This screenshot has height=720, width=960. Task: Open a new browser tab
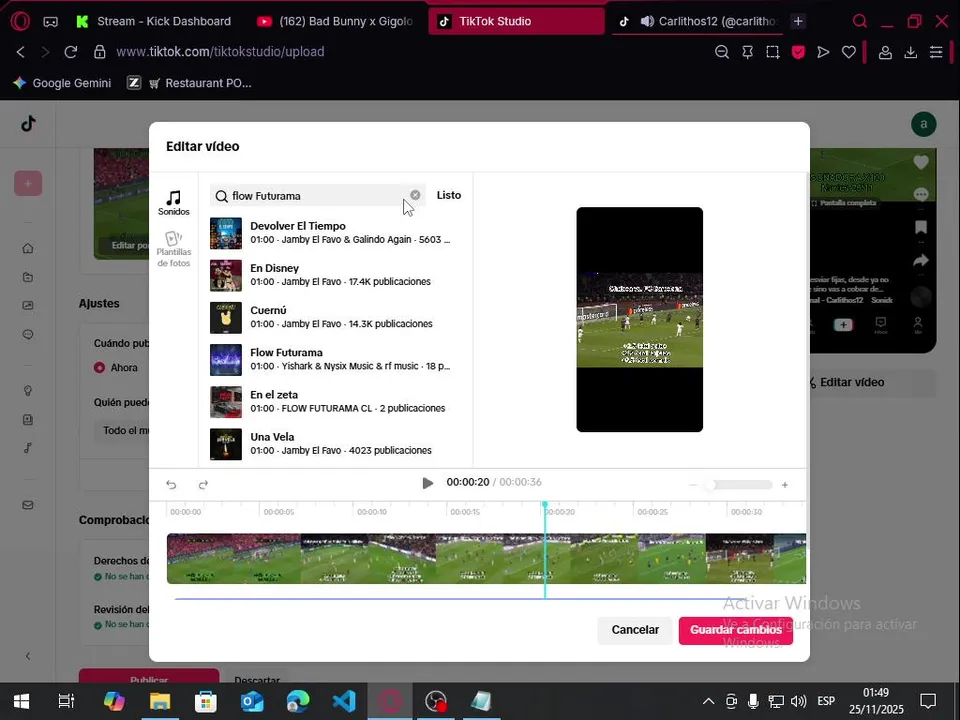coord(798,21)
